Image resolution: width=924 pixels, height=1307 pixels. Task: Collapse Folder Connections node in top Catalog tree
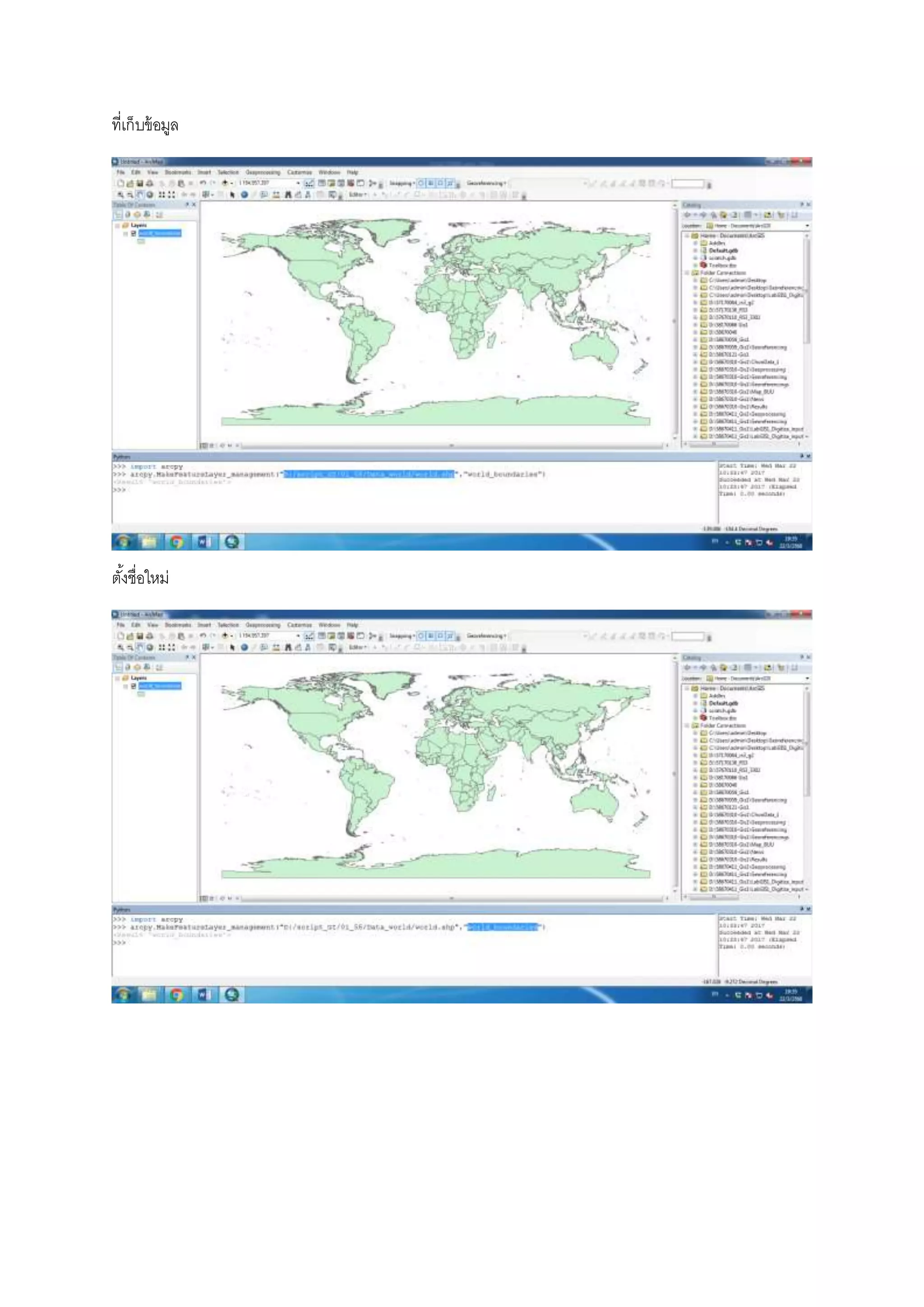coord(687,273)
